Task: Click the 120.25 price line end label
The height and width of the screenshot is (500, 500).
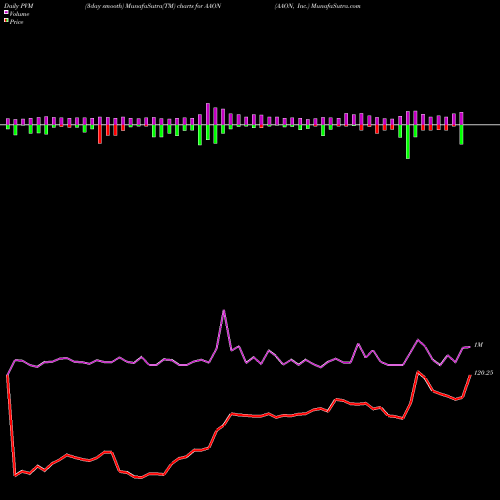Action: point(483,373)
